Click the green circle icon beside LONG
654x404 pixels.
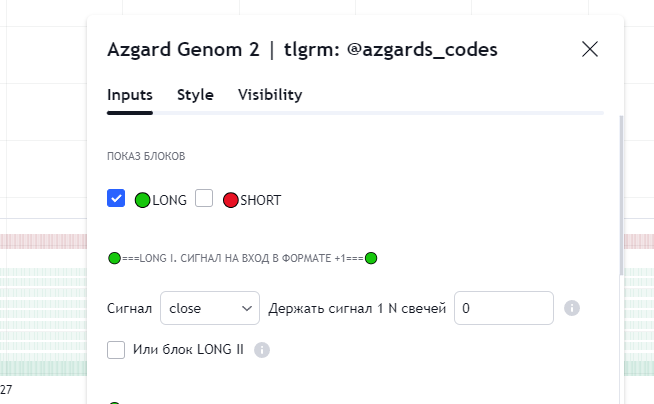coord(143,200)
